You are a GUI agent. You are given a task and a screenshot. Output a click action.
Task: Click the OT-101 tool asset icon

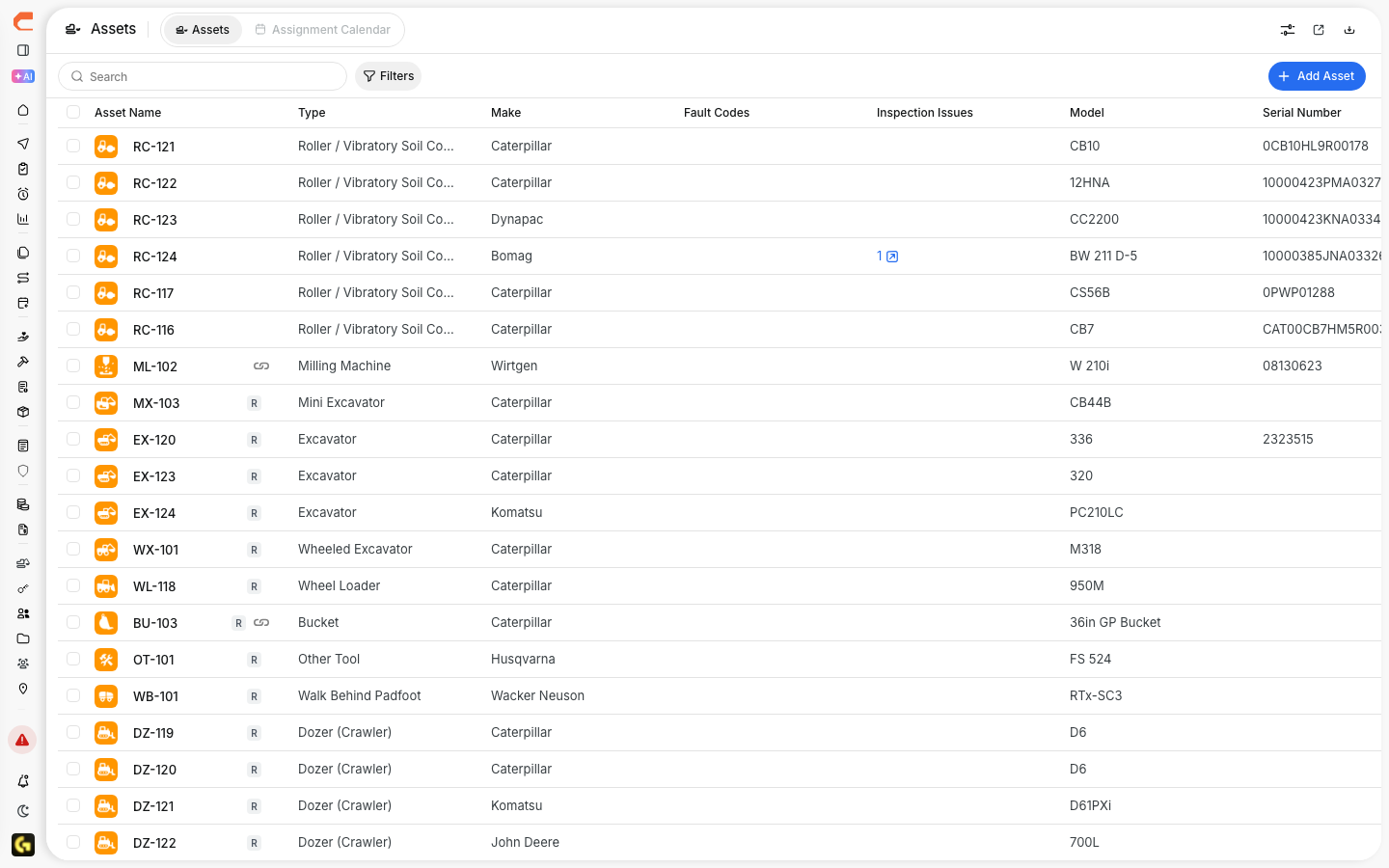tap(106, 660)
